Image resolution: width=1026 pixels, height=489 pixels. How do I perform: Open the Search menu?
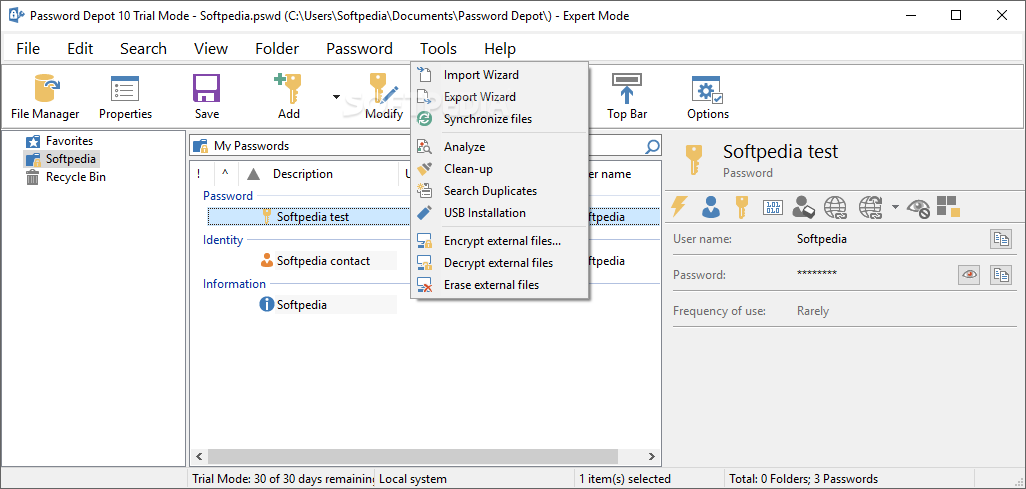coord(143,48)
